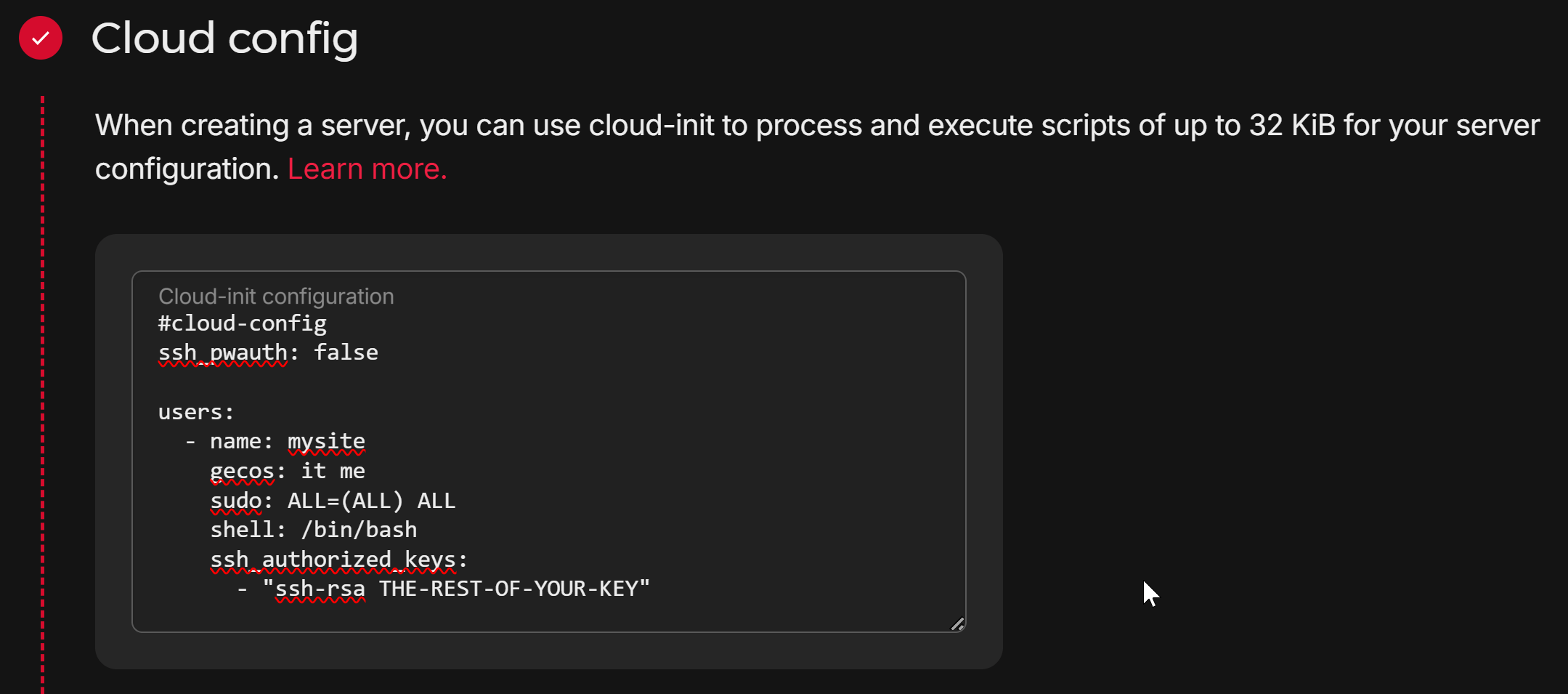Image resolution: width=1568 pixels, height=694 pixels.
Task: Click the ssh_pwauth: false line
Action: click(268, 353)
